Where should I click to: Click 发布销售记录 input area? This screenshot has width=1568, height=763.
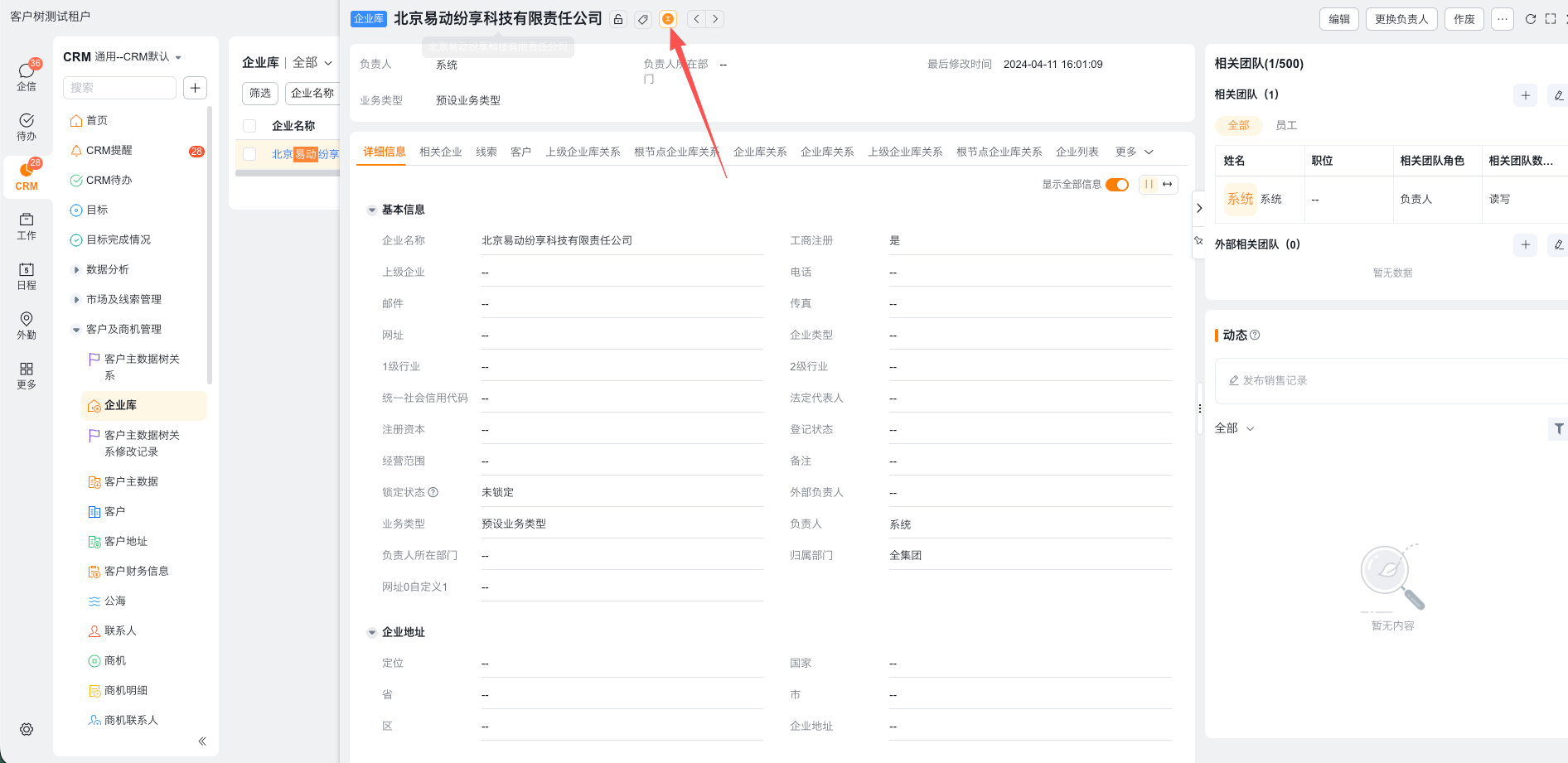point(1391,381)
